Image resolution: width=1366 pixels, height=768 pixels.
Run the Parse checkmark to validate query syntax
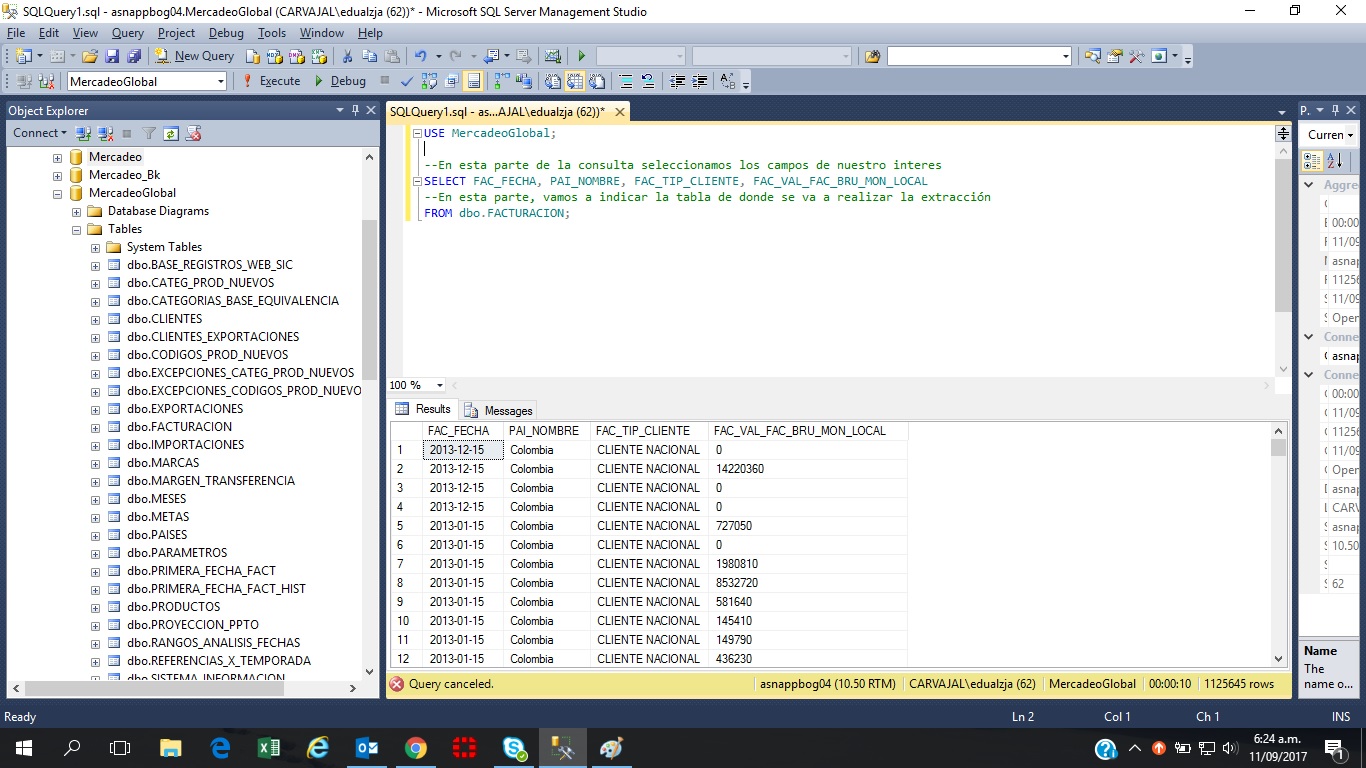coord(406,80)
